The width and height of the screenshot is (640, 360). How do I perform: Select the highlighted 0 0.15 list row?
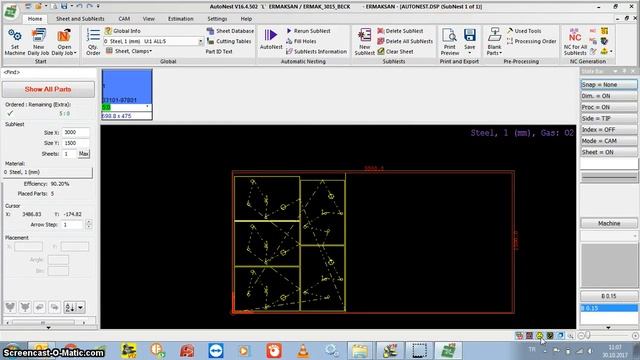[609, 308]
